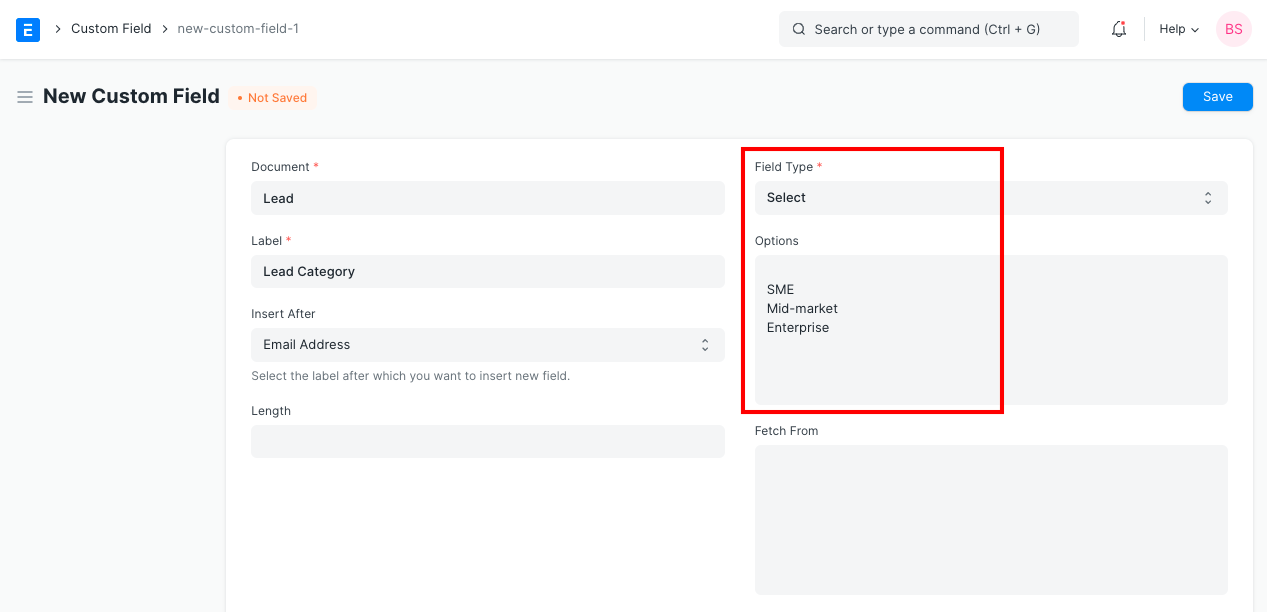Open the ERPNext logo icon in navbar
Viewport: 1267px width, 612px height.
pyautogui.click(x=27, y=29)
